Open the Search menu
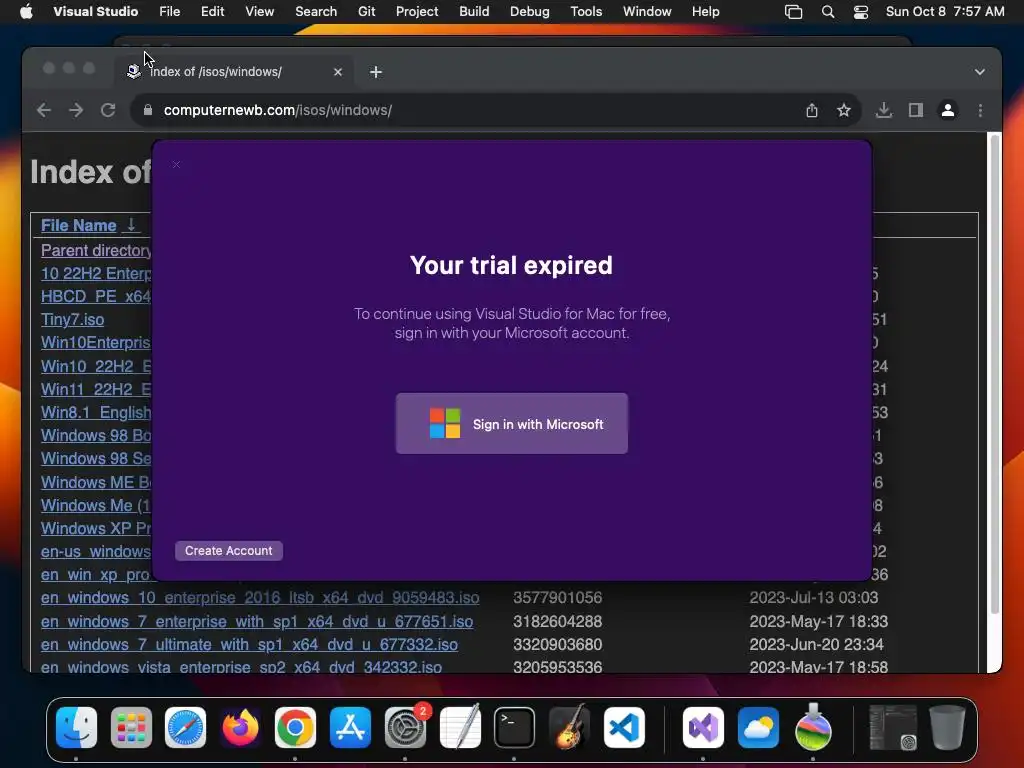1024x768 pixels. [316, 11]
